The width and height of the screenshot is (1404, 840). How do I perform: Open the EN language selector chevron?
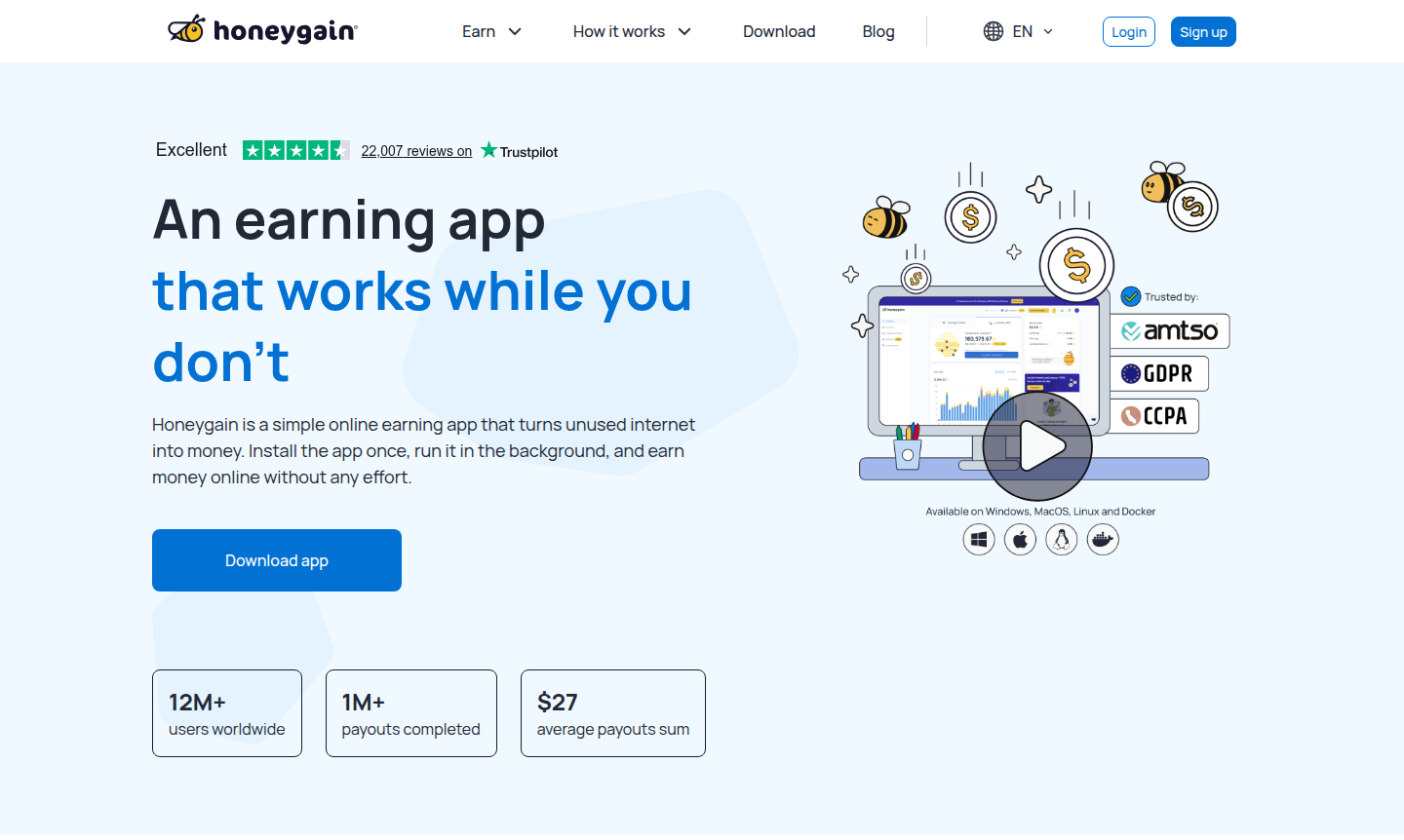click(x=1048, y=31)
